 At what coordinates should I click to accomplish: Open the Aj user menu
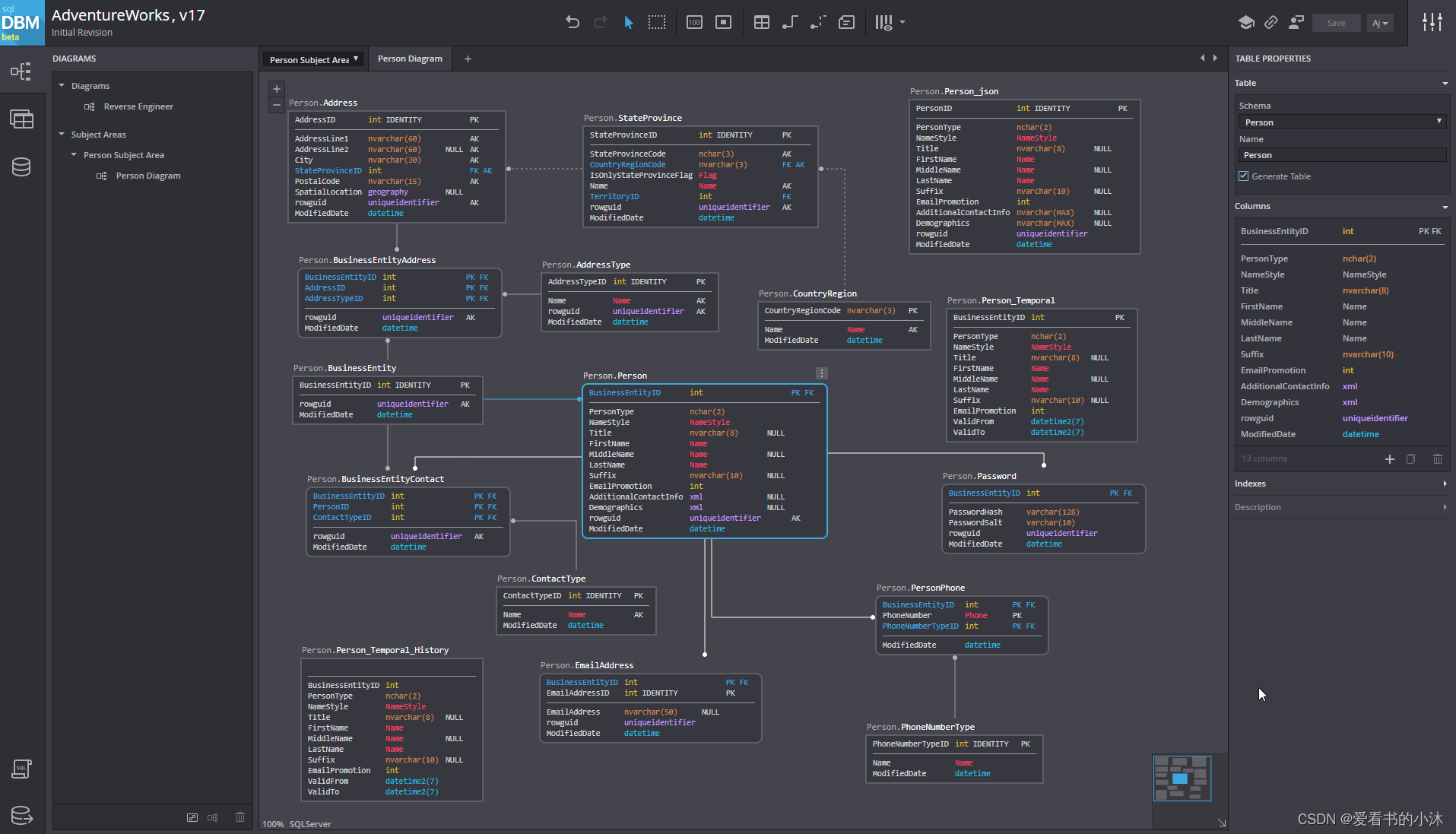pyautogui.click(x=1380, y=23)
